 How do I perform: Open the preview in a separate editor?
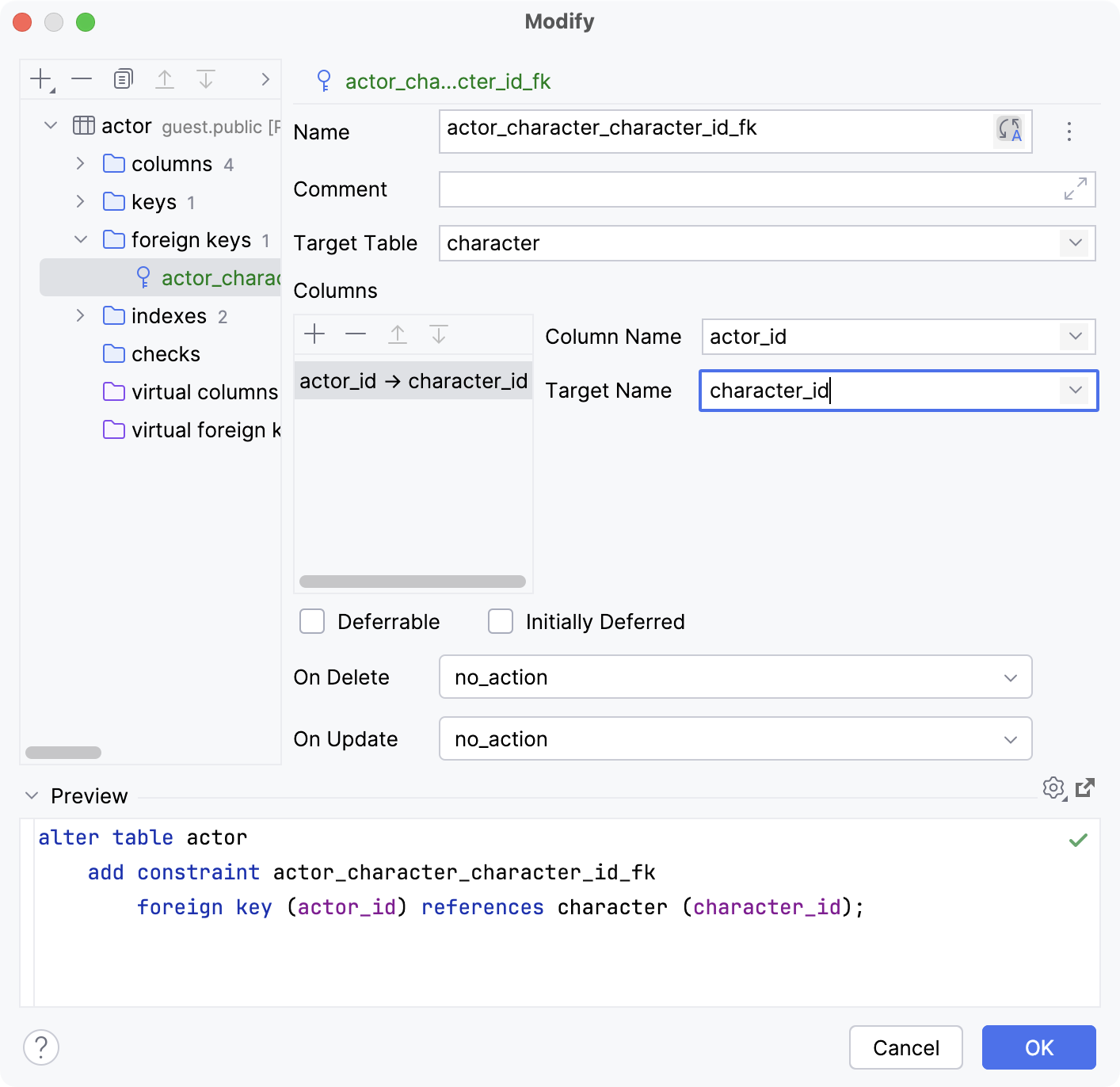point(1085,788)
